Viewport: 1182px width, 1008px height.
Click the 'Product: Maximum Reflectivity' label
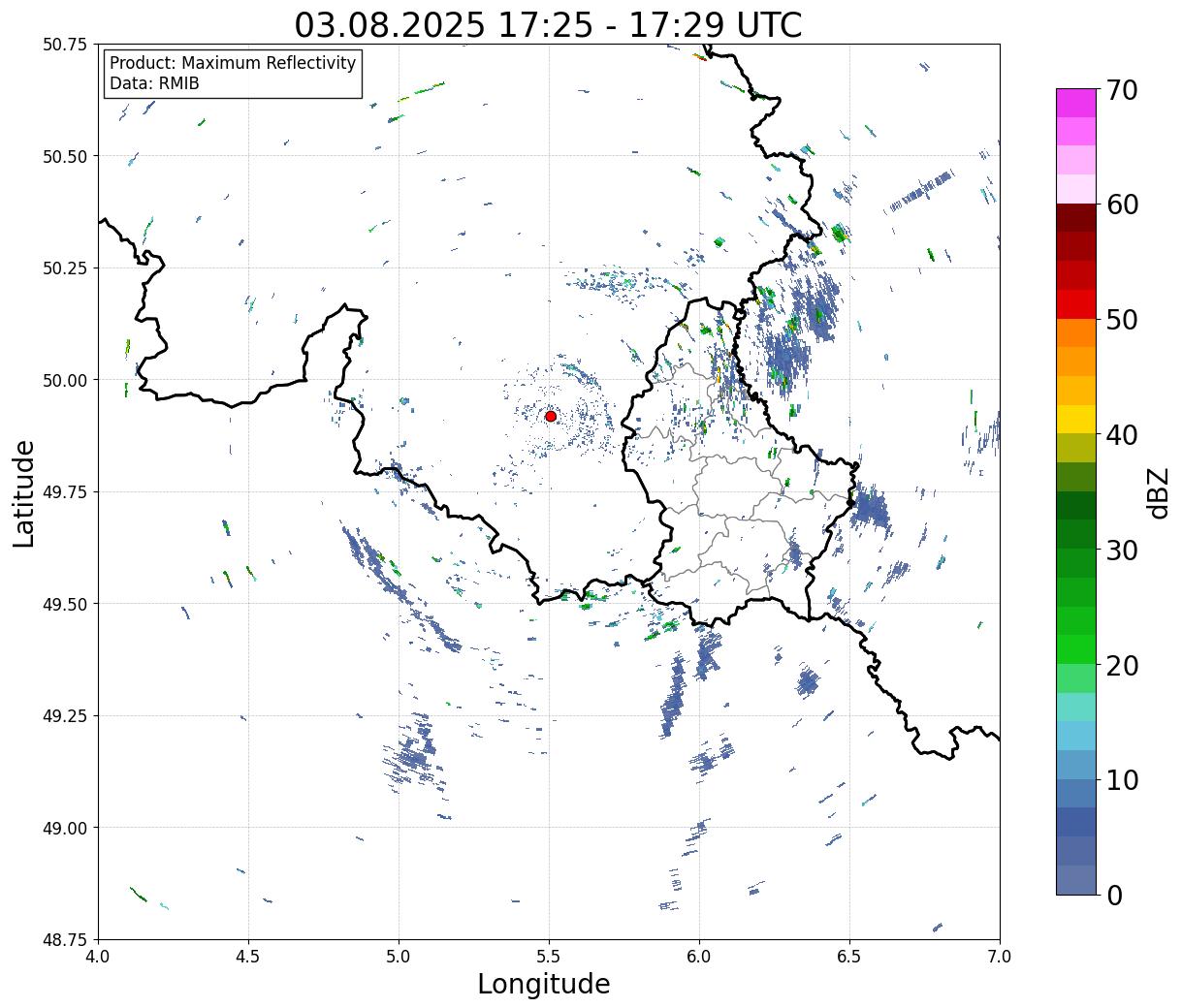click(x=233, y=63)
